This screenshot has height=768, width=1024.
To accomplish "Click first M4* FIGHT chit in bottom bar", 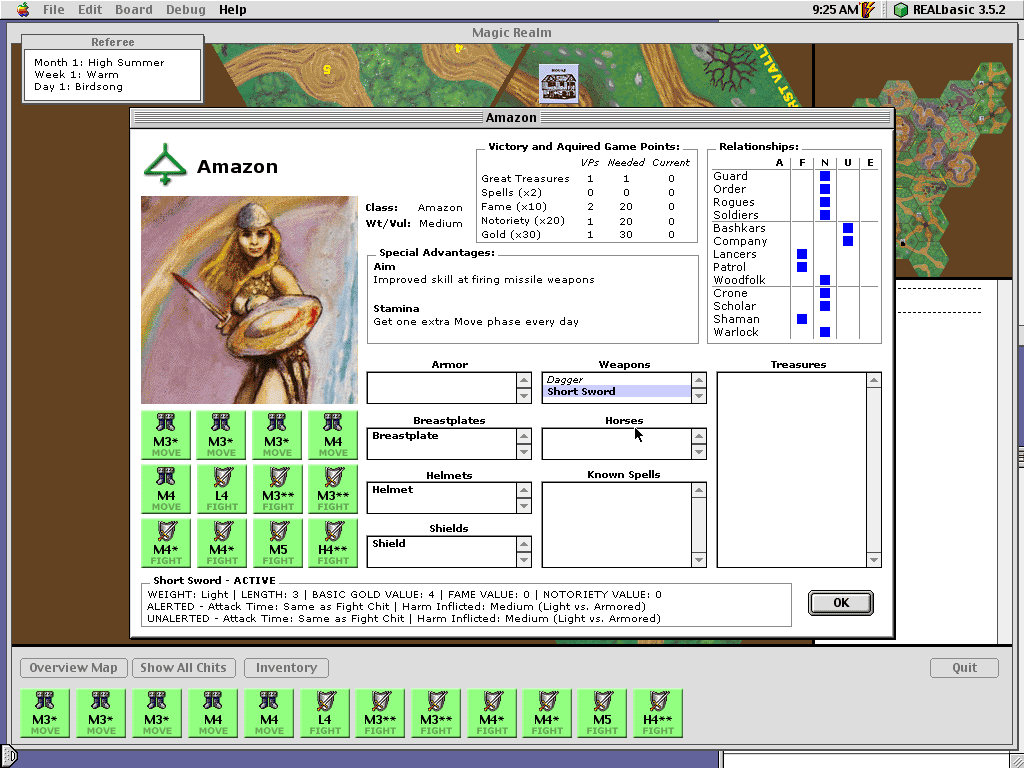I will [492, 713].
